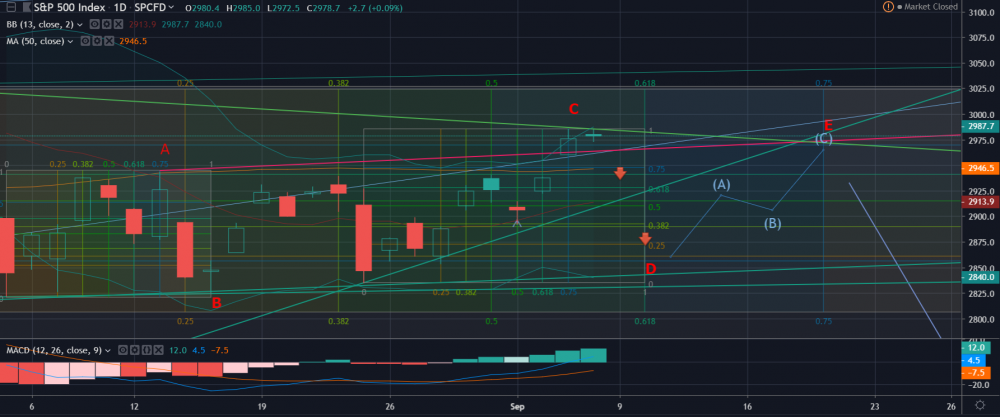Click the flag icon beside S&P 500 Index
Image resolution: width=1000 pixels, height=417 pixels.
click(x=26, y=8)
